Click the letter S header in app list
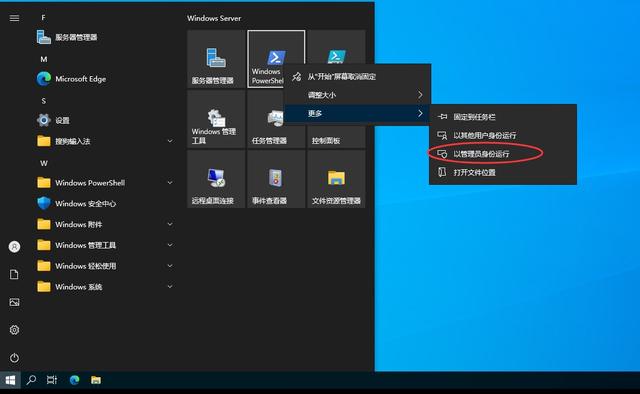This screenshot has height=394, width=640. coord(44,101)
